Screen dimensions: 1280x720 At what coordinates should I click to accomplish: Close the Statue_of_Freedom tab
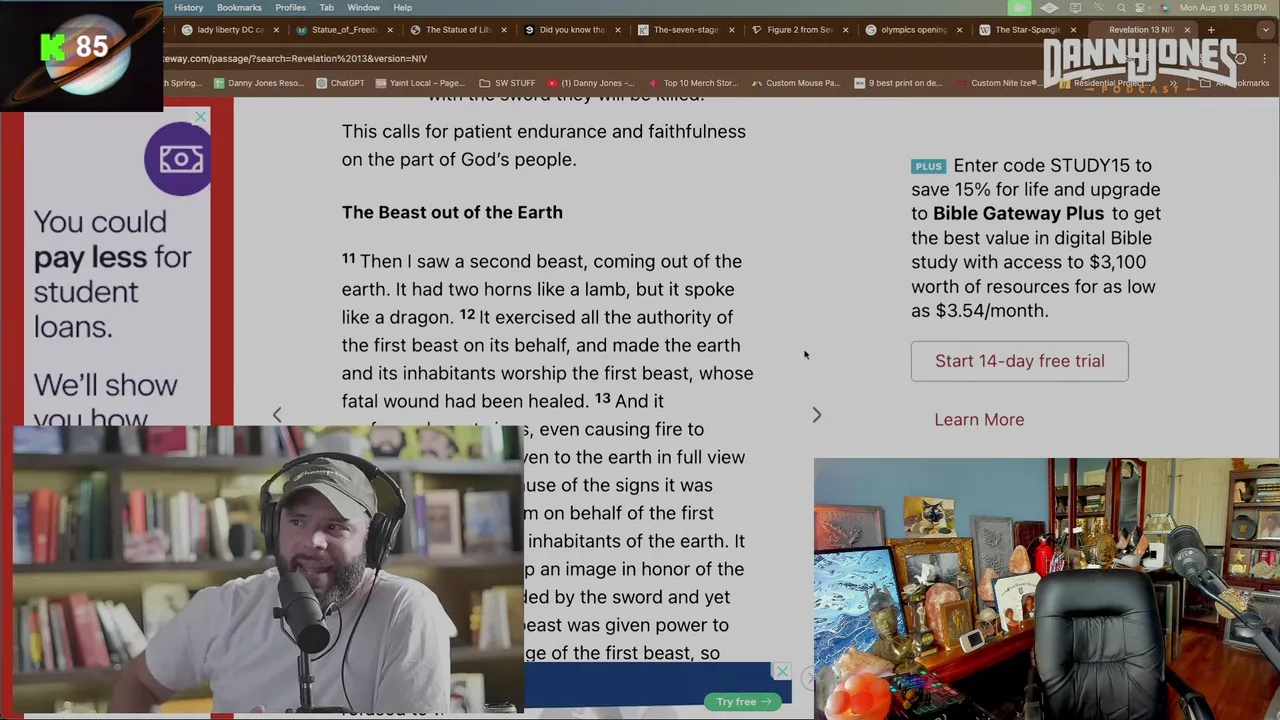390,30
